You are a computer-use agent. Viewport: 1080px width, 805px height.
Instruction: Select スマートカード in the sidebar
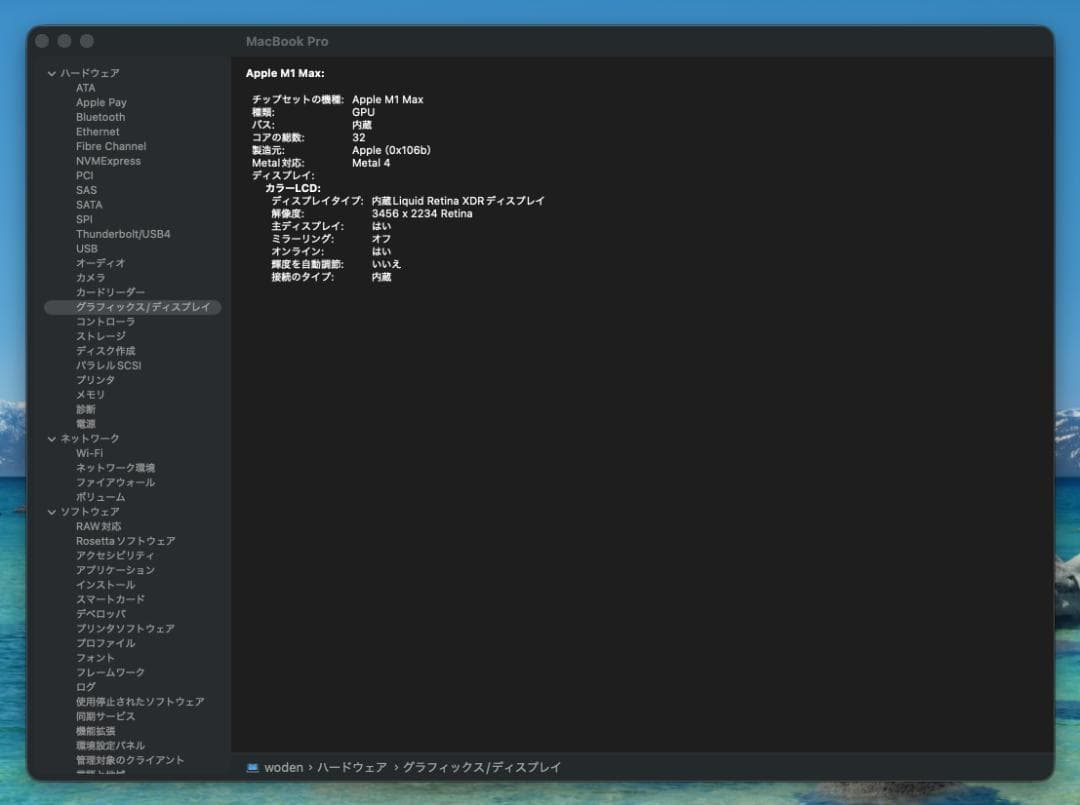click(x=110, y=600)
